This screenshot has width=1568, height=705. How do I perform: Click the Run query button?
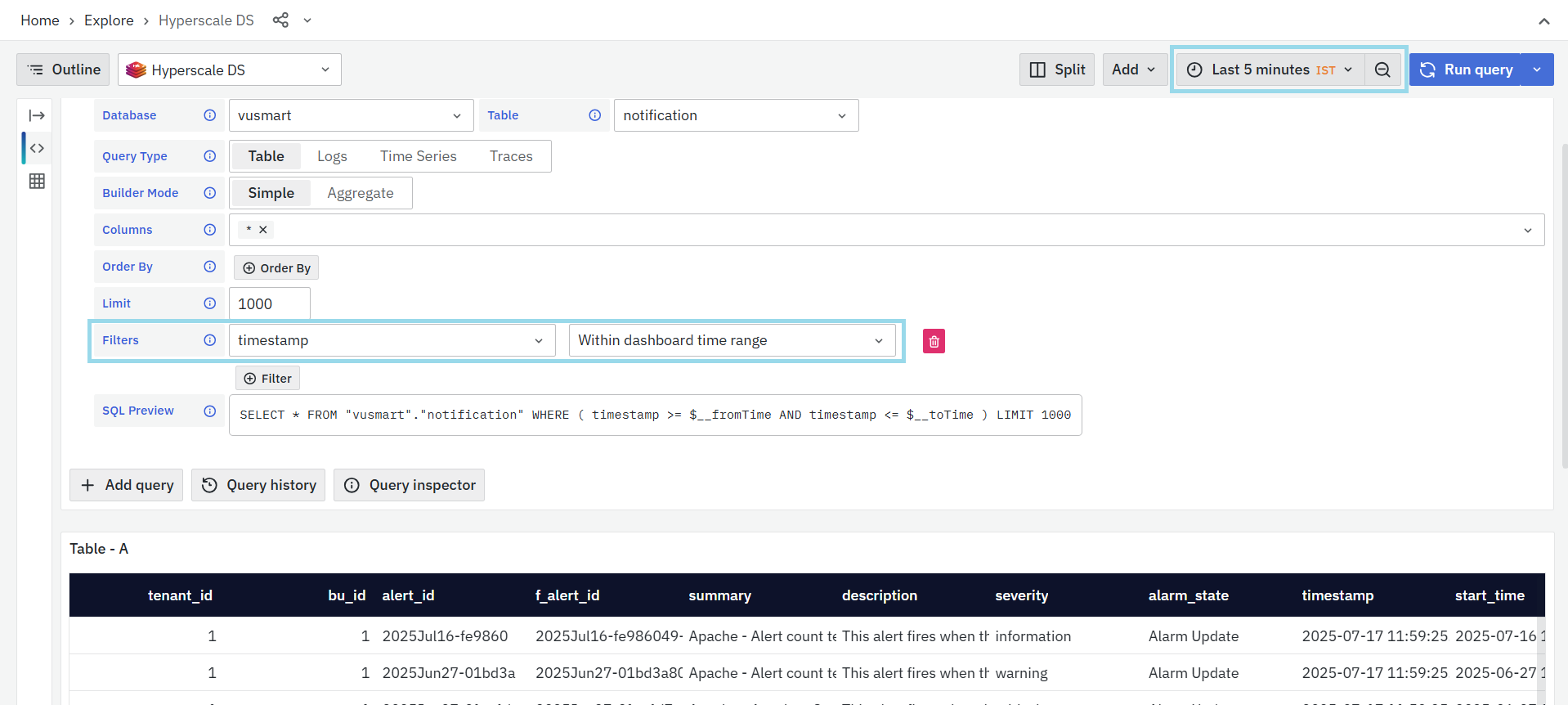[1466, 70]
